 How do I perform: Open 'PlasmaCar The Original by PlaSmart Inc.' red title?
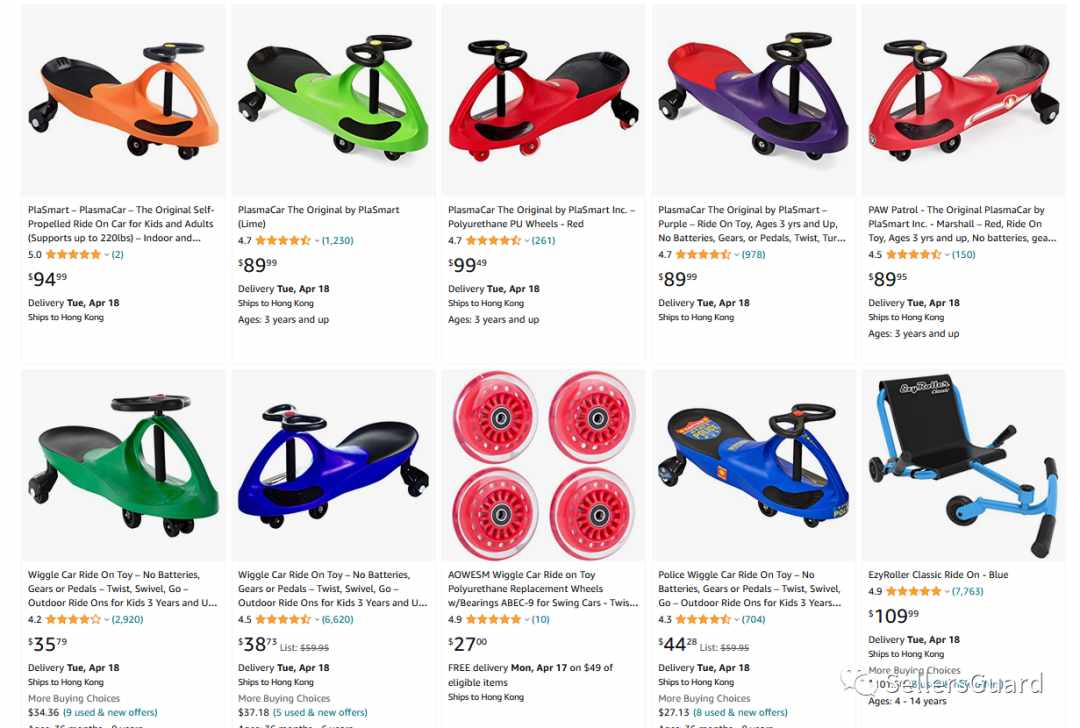[x=541, y=217]
